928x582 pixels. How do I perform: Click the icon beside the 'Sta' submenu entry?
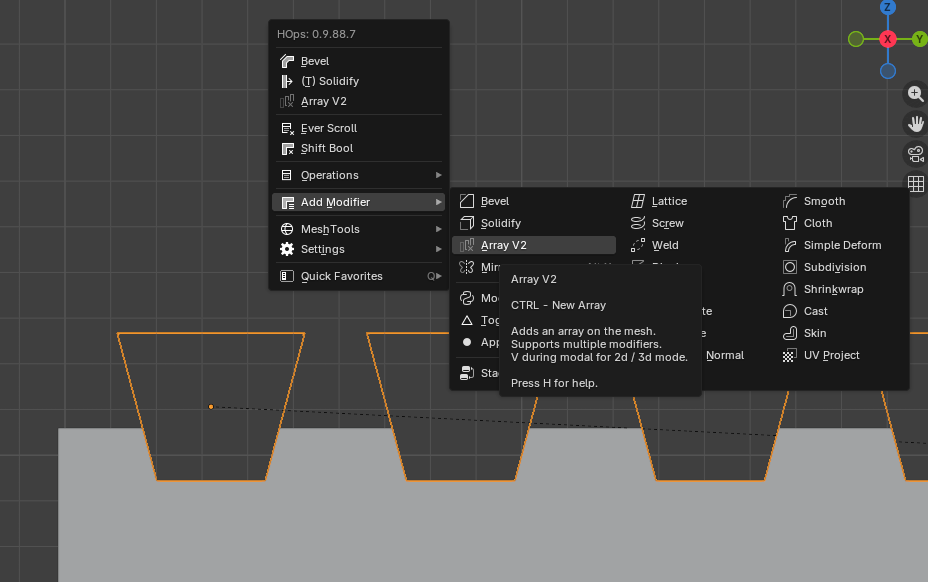[467, 373]
